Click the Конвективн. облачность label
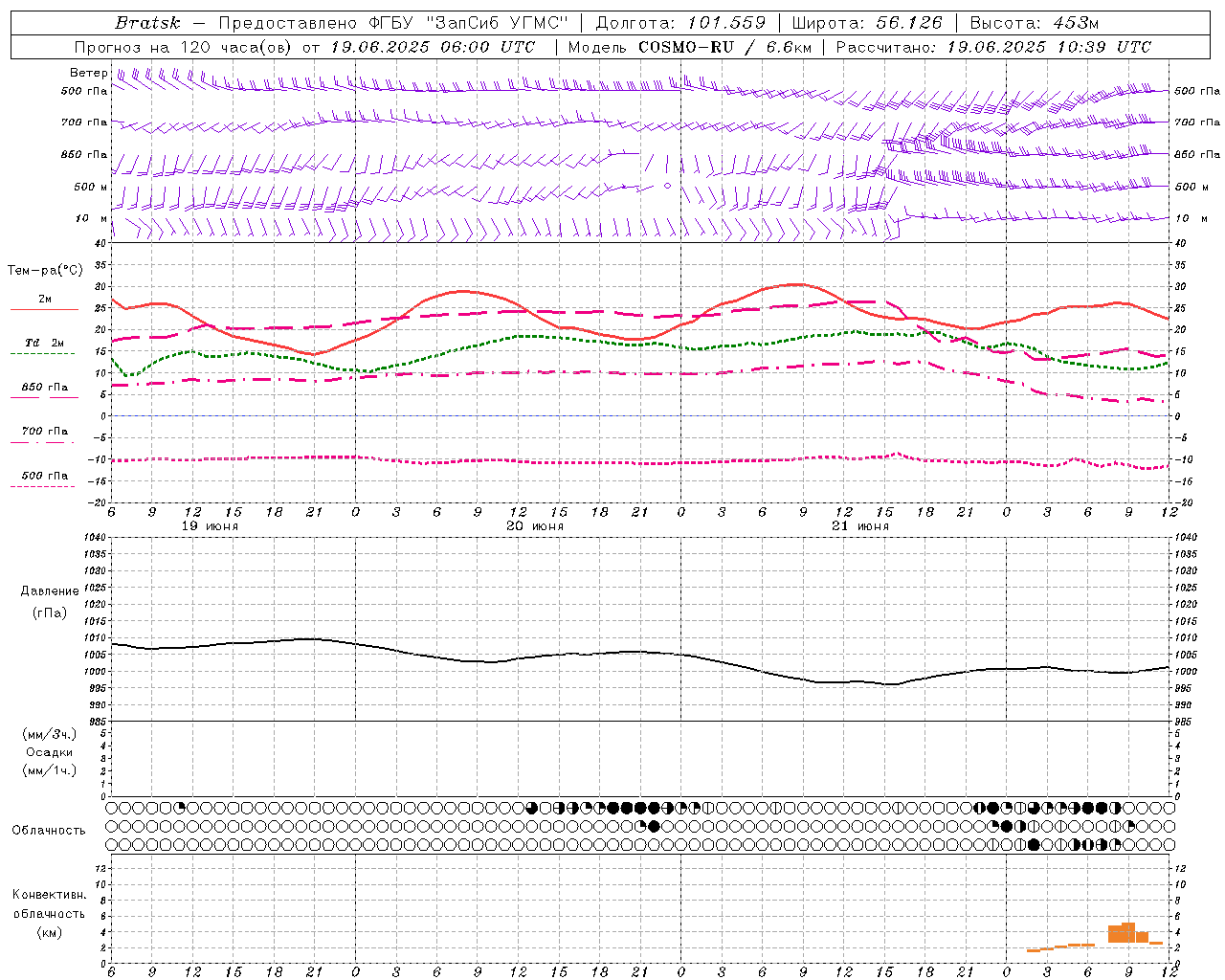The height and width of the screenshot is (980, 1225). click(49, 904)
